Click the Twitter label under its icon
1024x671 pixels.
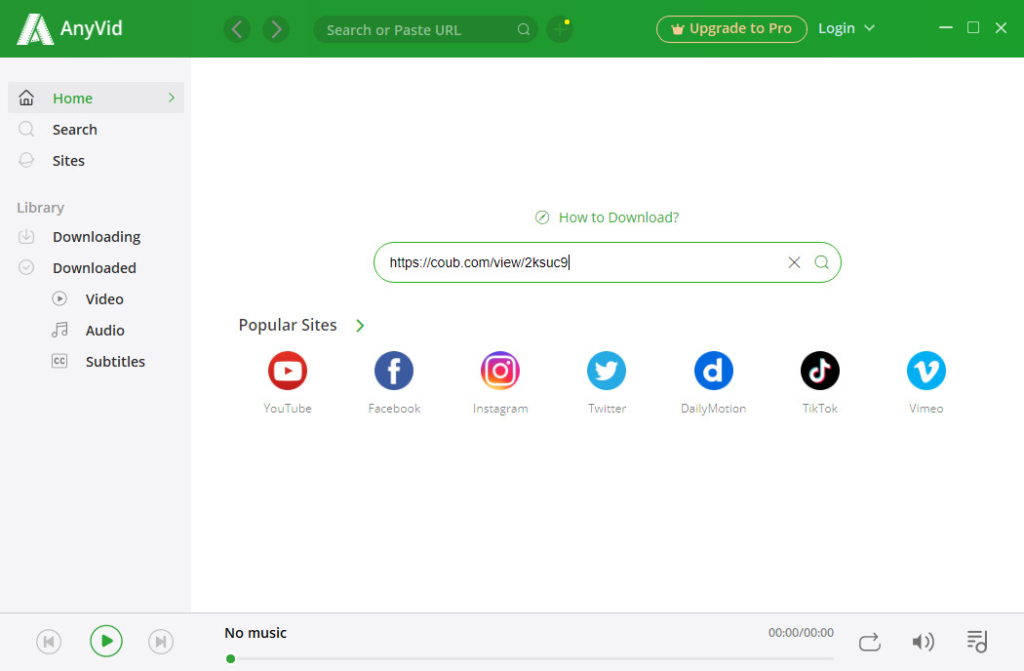(607, 408)
